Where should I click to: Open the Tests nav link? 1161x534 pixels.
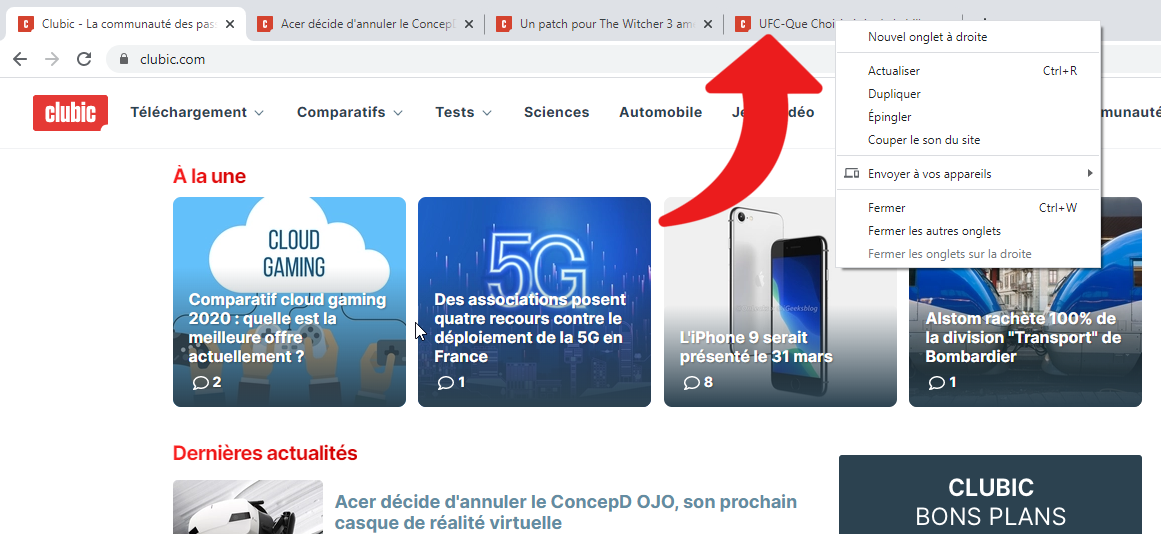(455, 113)
